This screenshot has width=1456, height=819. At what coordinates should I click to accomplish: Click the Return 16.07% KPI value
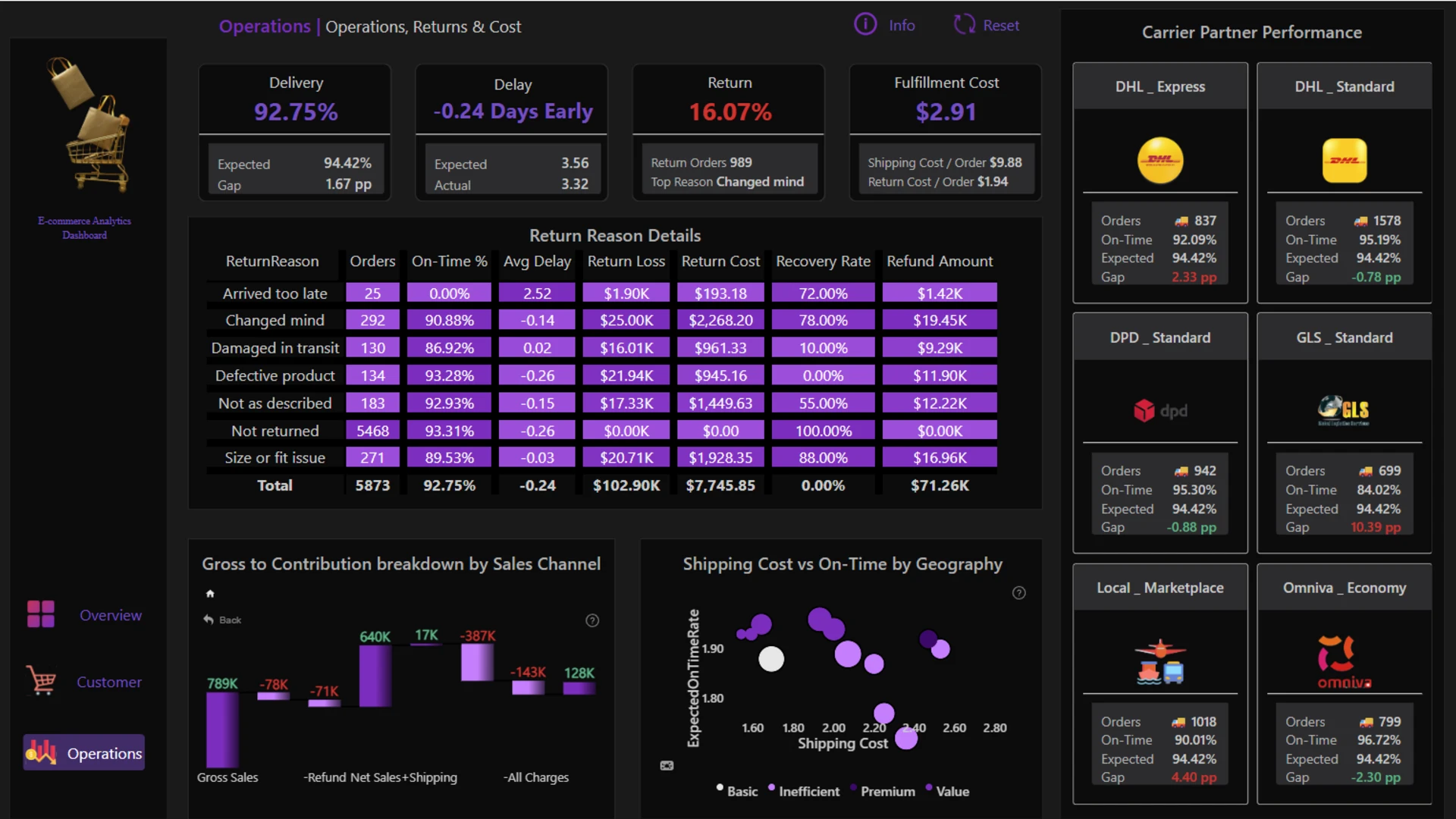730,111
